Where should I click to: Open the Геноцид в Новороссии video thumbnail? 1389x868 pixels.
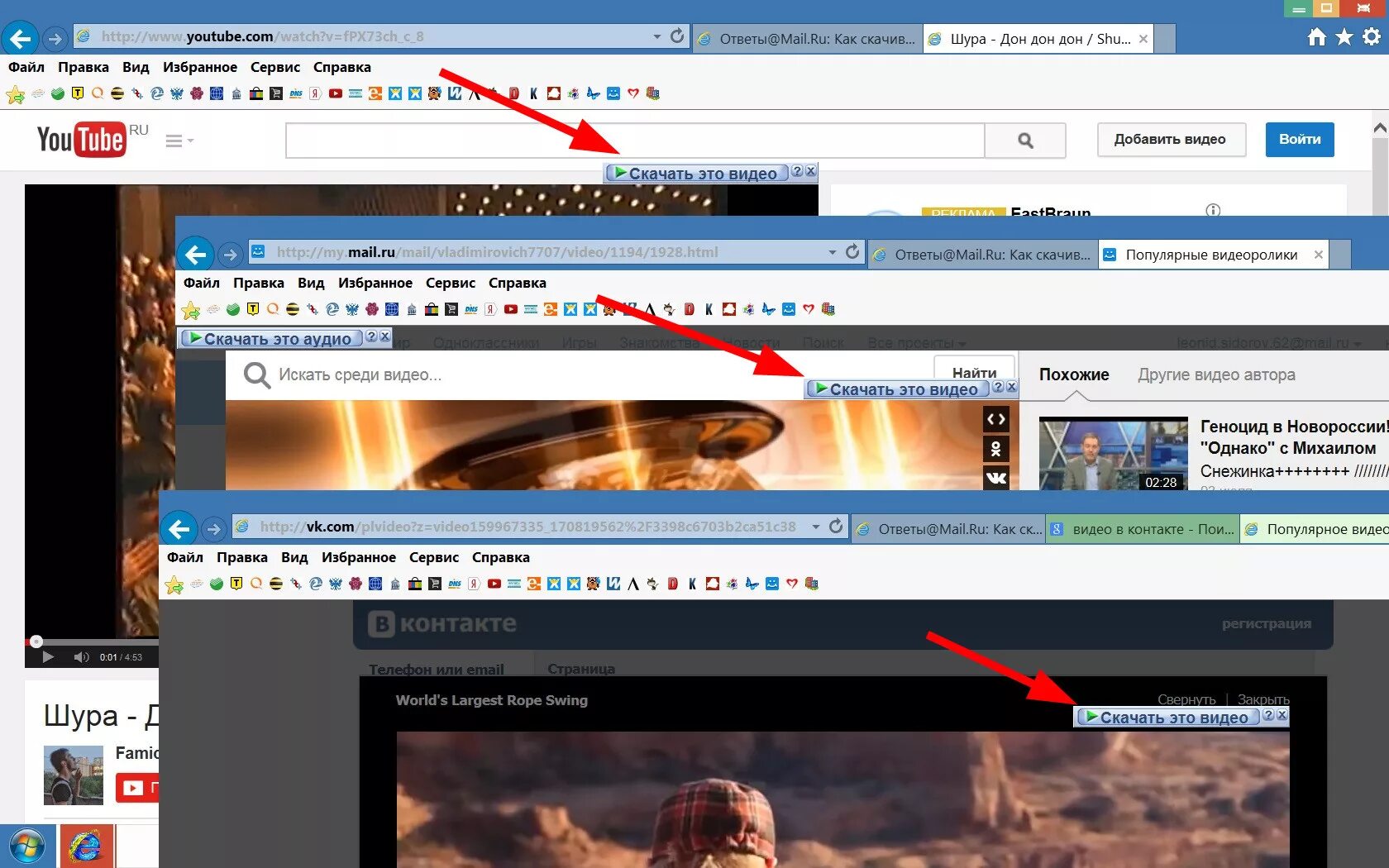pos(1113,453)
